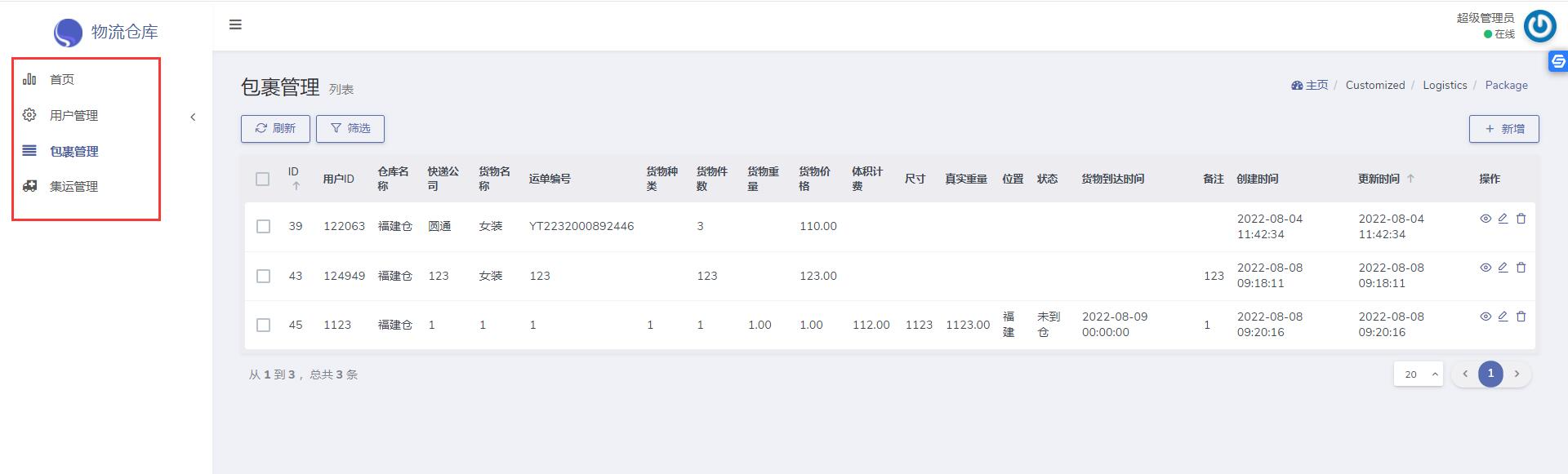Click the 物流仓库 logo icon
This screenshot has height=474, width=1568.
point(68,33)
